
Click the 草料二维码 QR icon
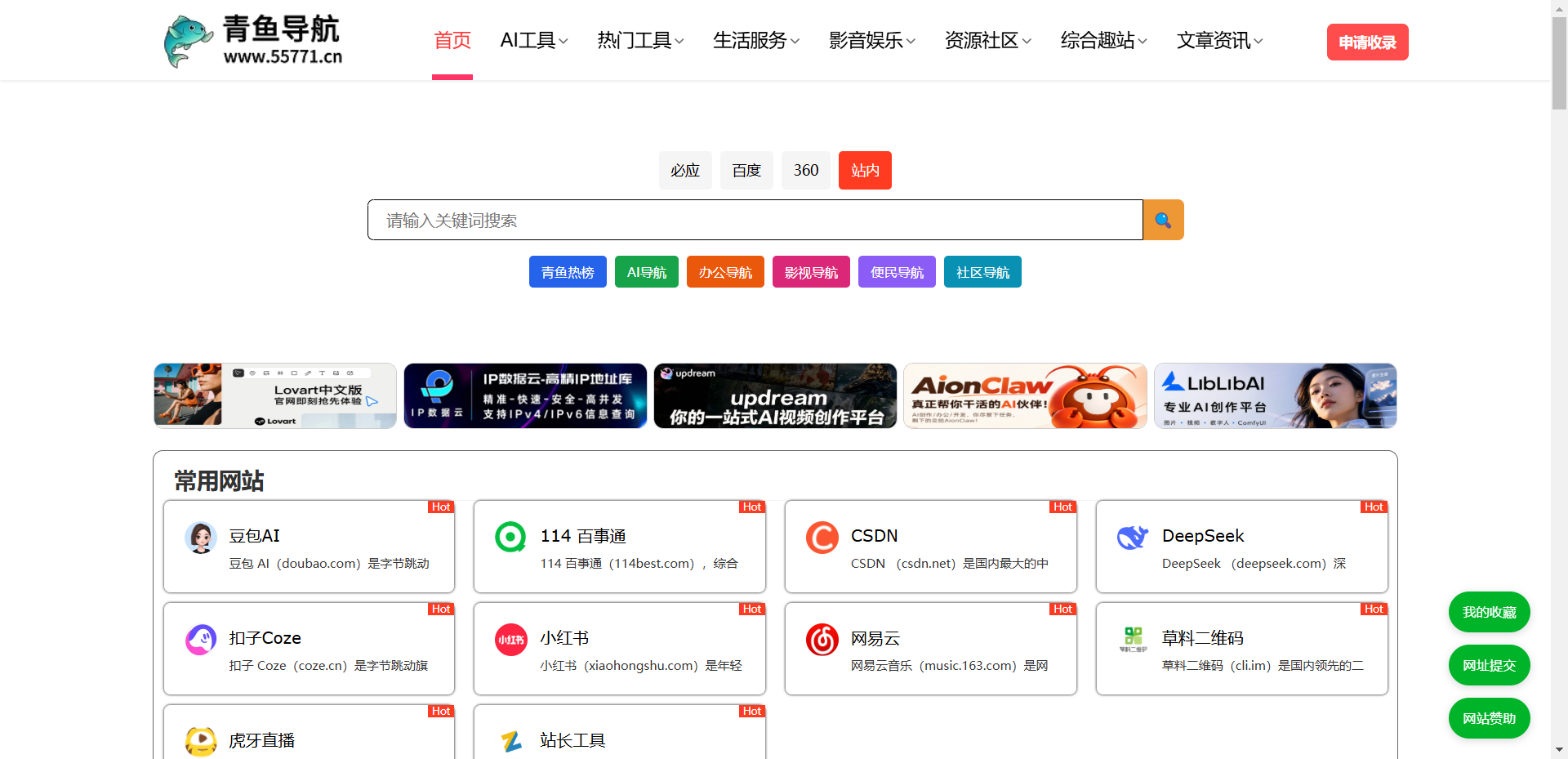pos(1134,640)
